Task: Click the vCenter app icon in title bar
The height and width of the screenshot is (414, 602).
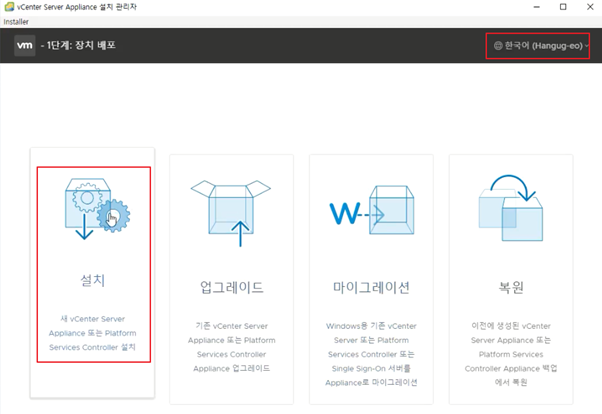Action: (x=9, y=7)
